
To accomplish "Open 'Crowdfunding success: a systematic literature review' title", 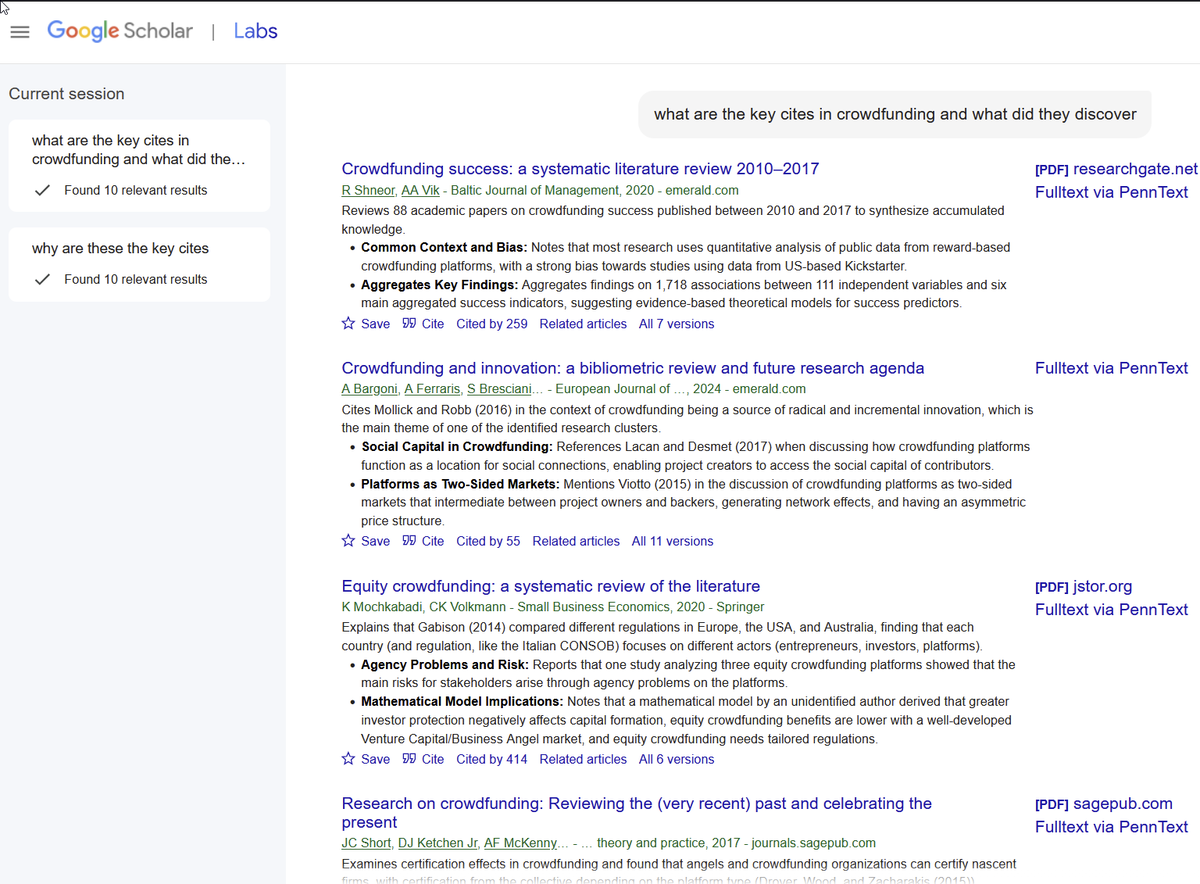I will click(x=580, y=169).
